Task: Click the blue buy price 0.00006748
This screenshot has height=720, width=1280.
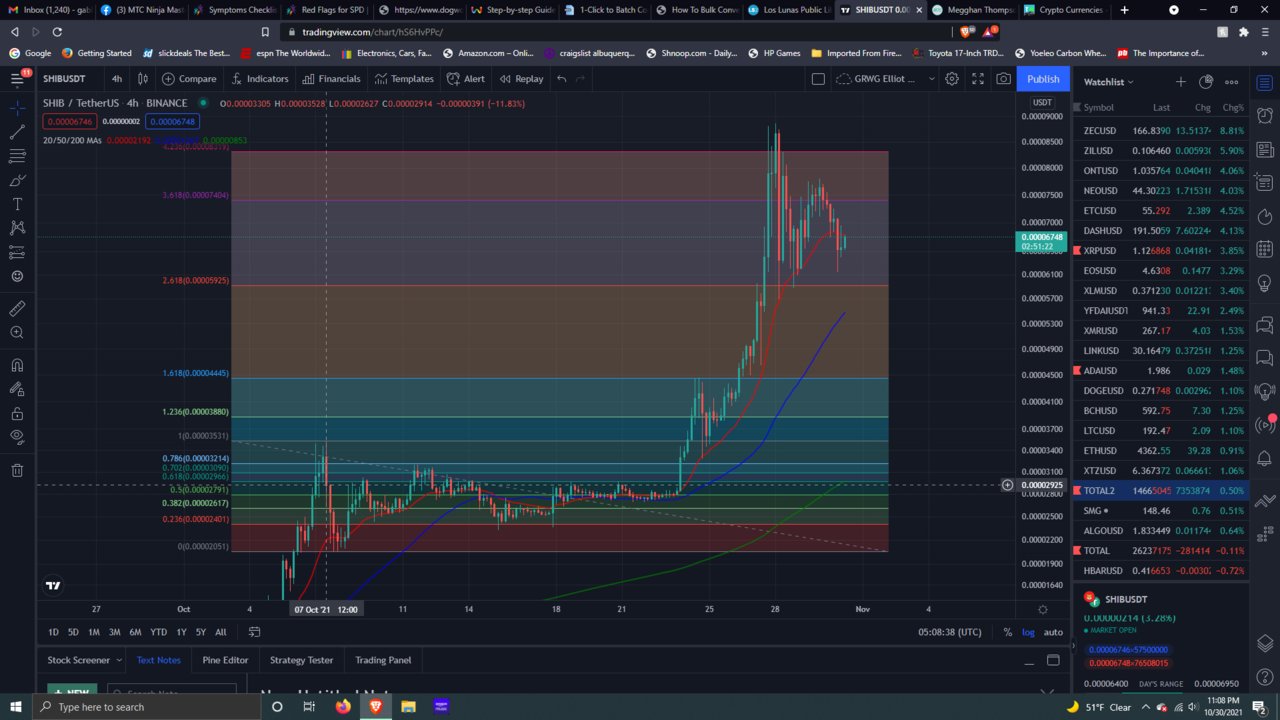Action: pos(172,121)
